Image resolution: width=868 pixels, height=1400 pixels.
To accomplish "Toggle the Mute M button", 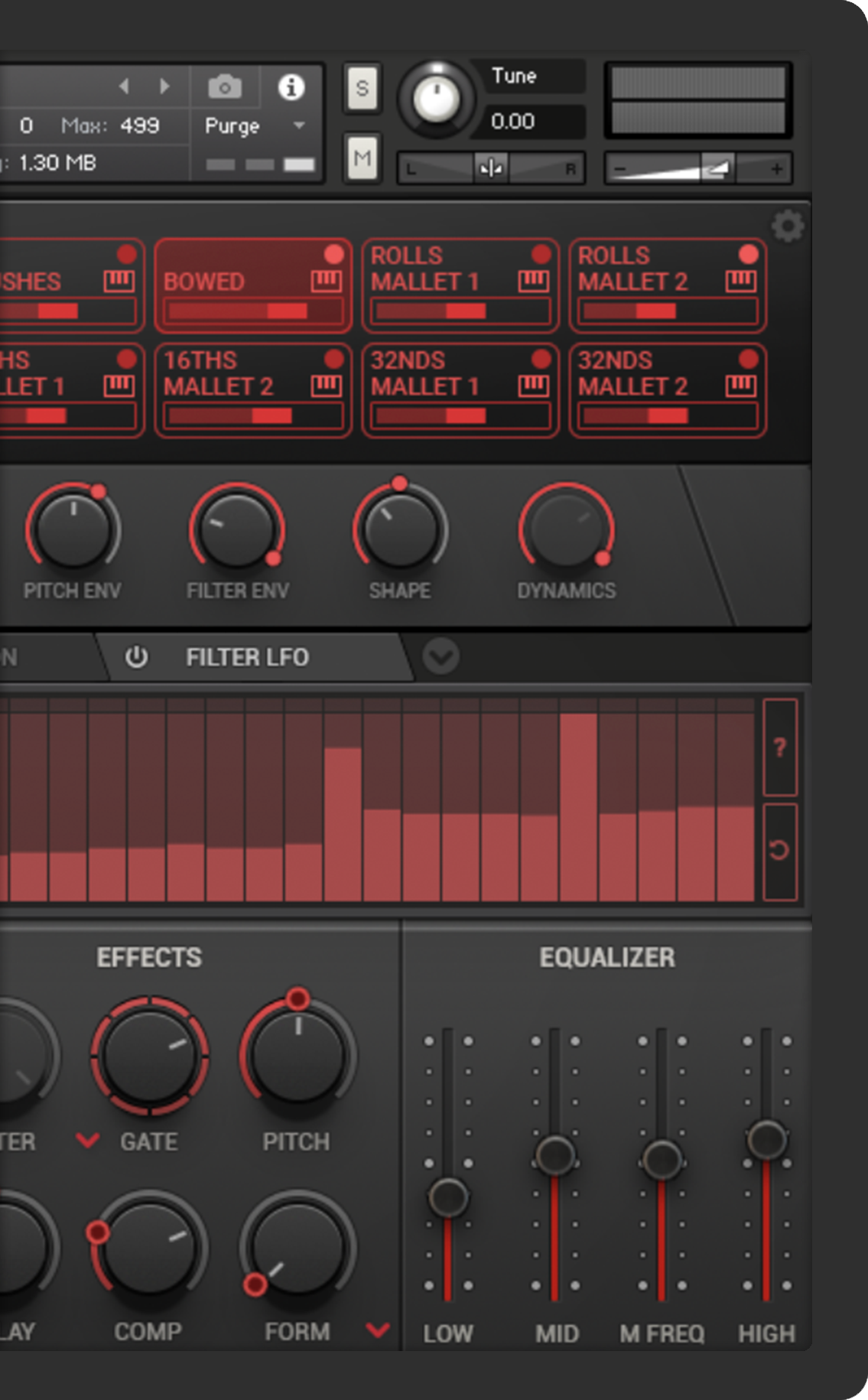I will click(x=362, y=158).
